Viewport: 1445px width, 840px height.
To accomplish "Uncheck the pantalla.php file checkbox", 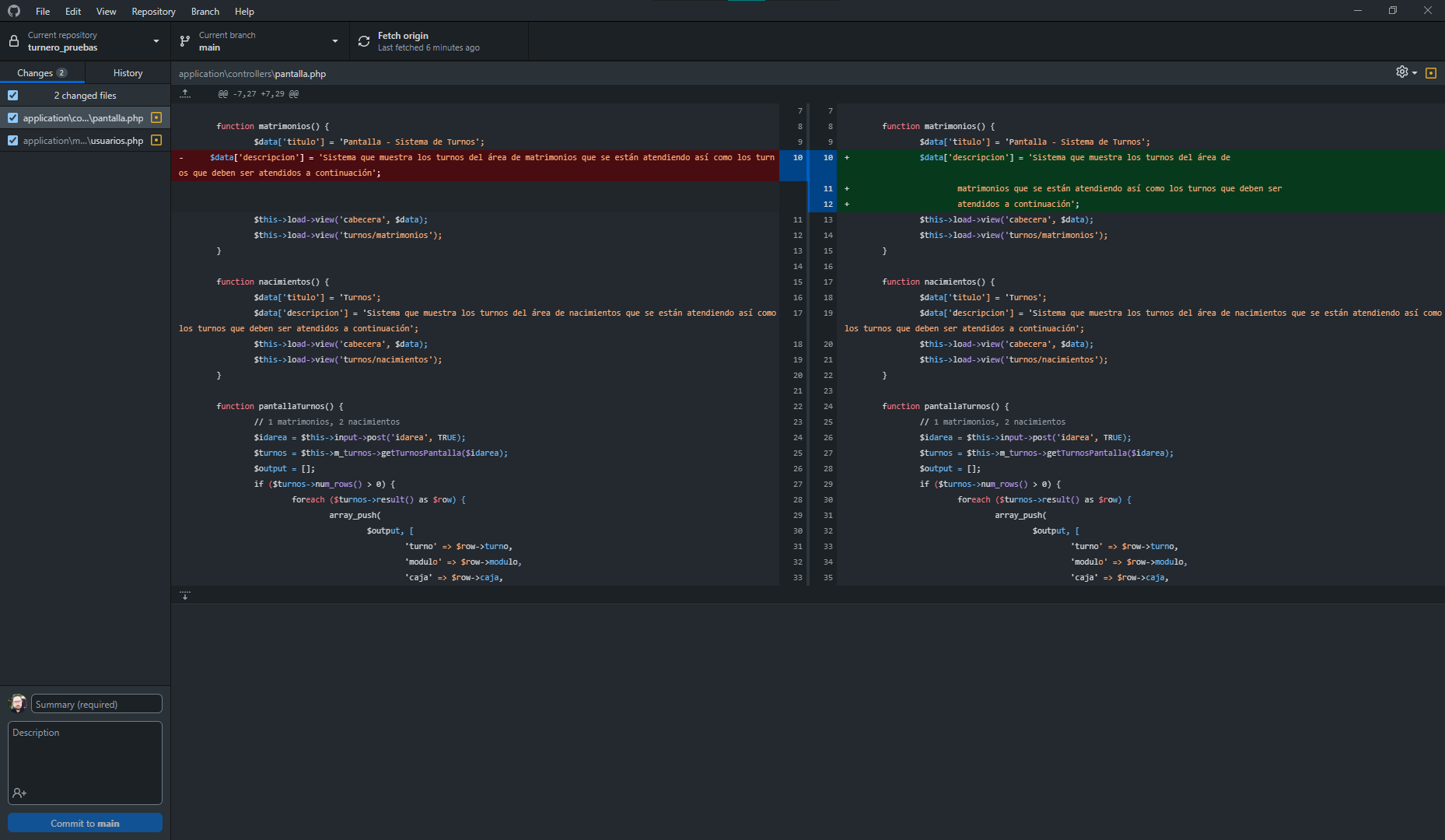I will [13, 117].
